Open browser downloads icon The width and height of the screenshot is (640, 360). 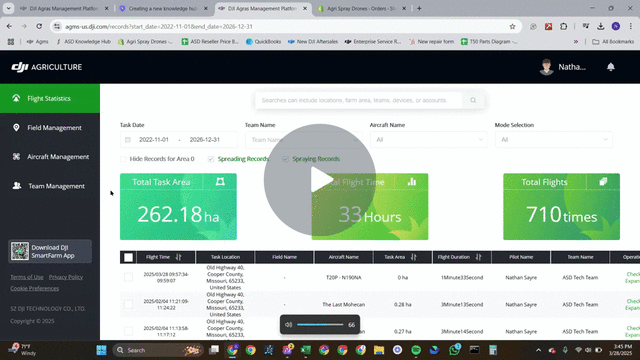tap(600, 27)
